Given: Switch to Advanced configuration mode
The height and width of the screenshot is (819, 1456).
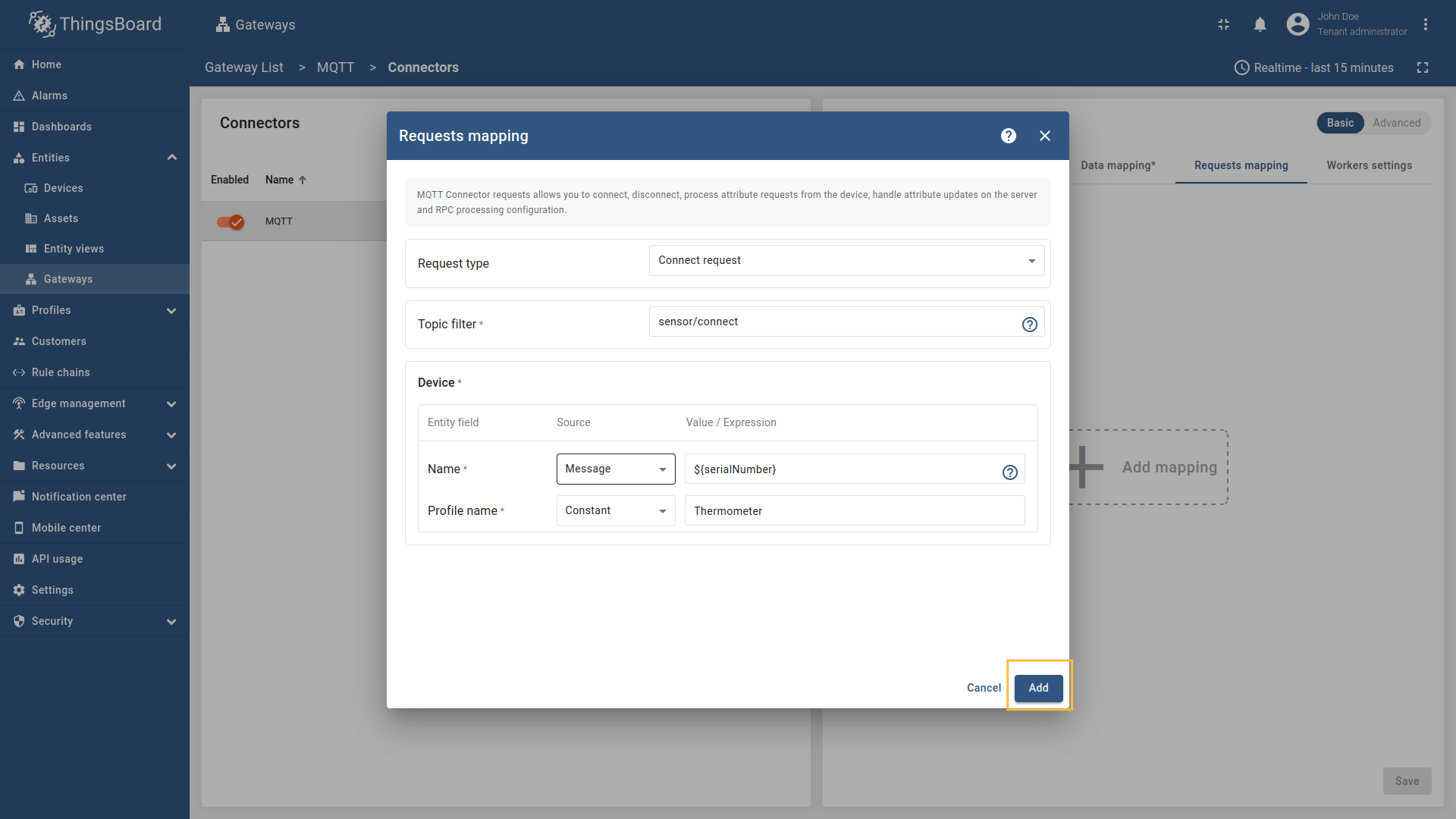Looking at the screenshot, I should tap(1396, 123).
